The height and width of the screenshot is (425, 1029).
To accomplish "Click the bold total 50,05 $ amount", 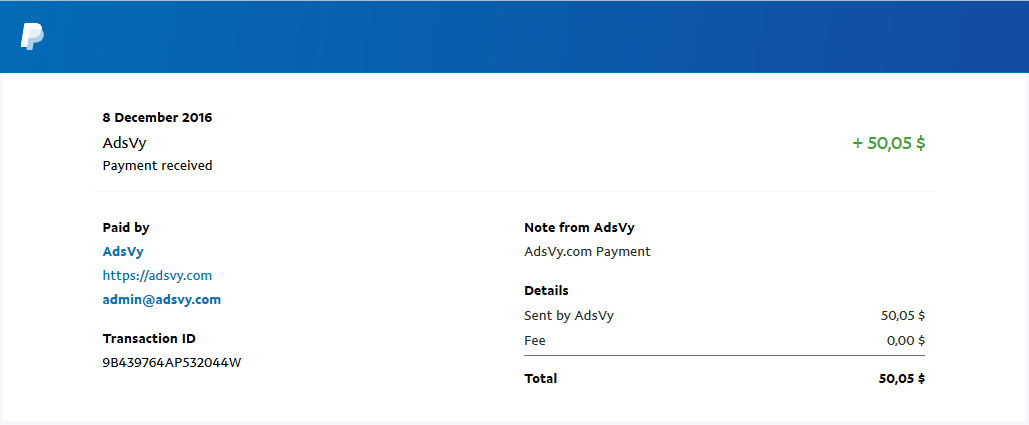I will pos(902,378).
